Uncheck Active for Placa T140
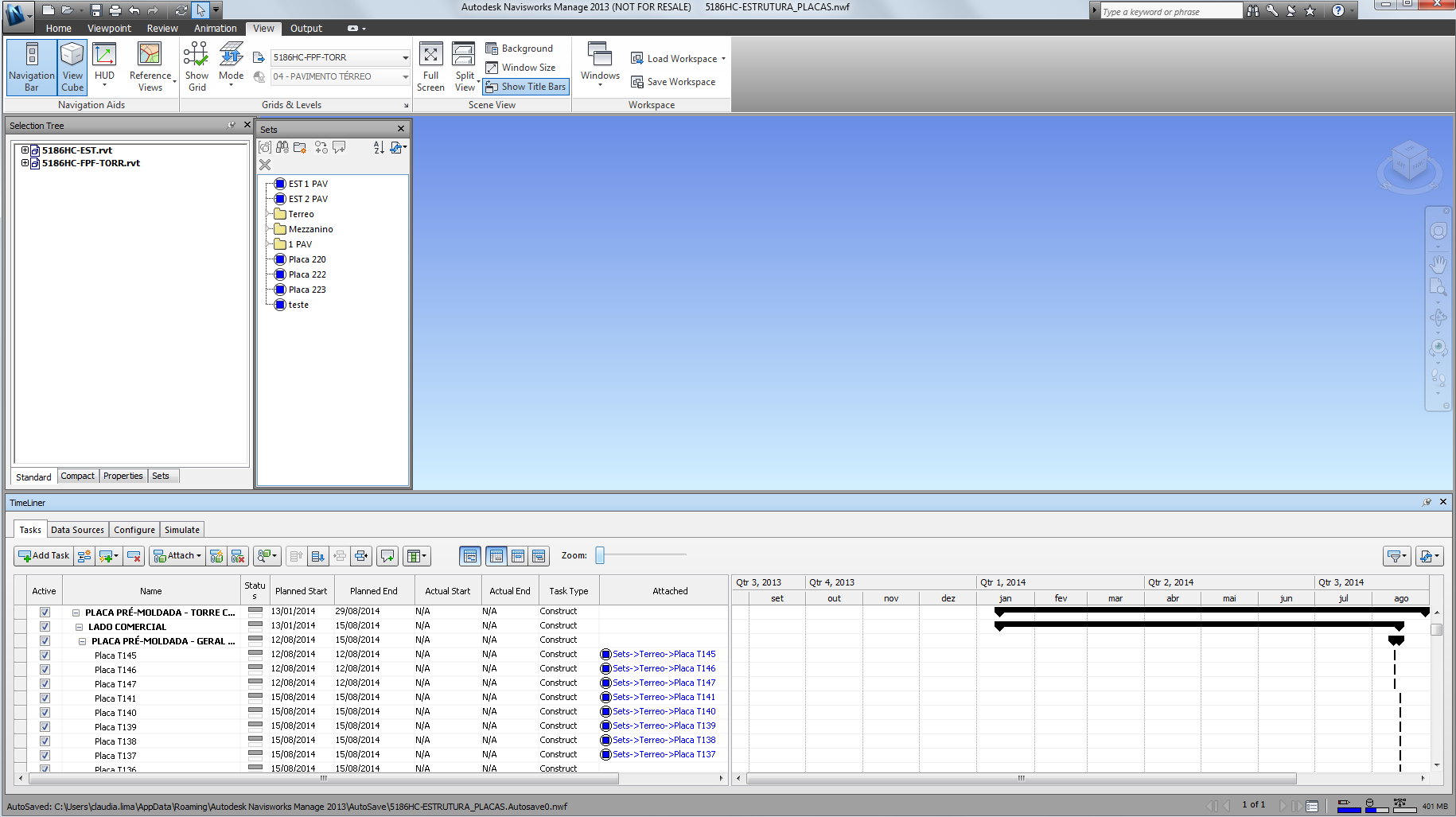This screenshot has height=817, width=1456. (45, 712)
